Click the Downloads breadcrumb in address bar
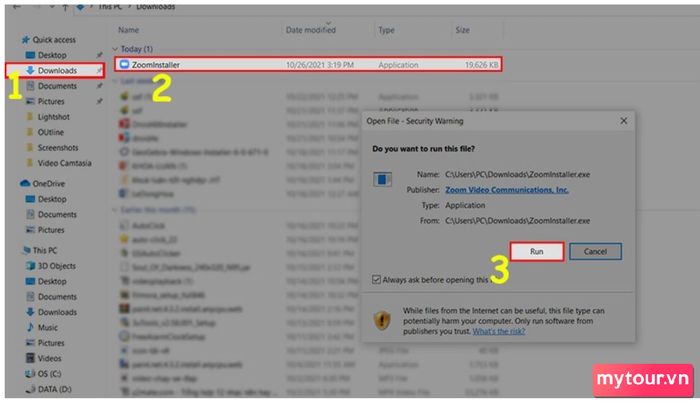The image size is (700, 405). pyautogui.click(x=155, y=7)
